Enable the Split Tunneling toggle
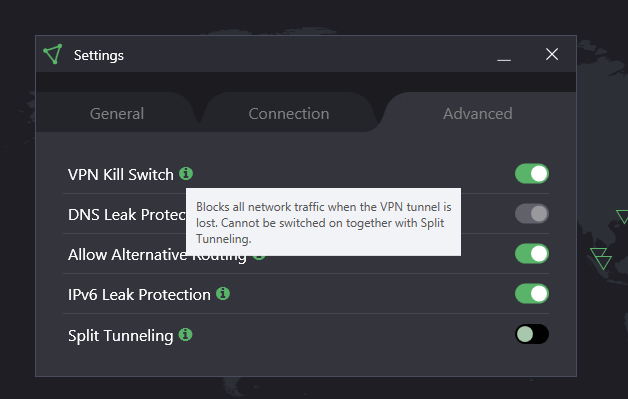The width and height of the screenshot is (628, 399). click(531, 334)
